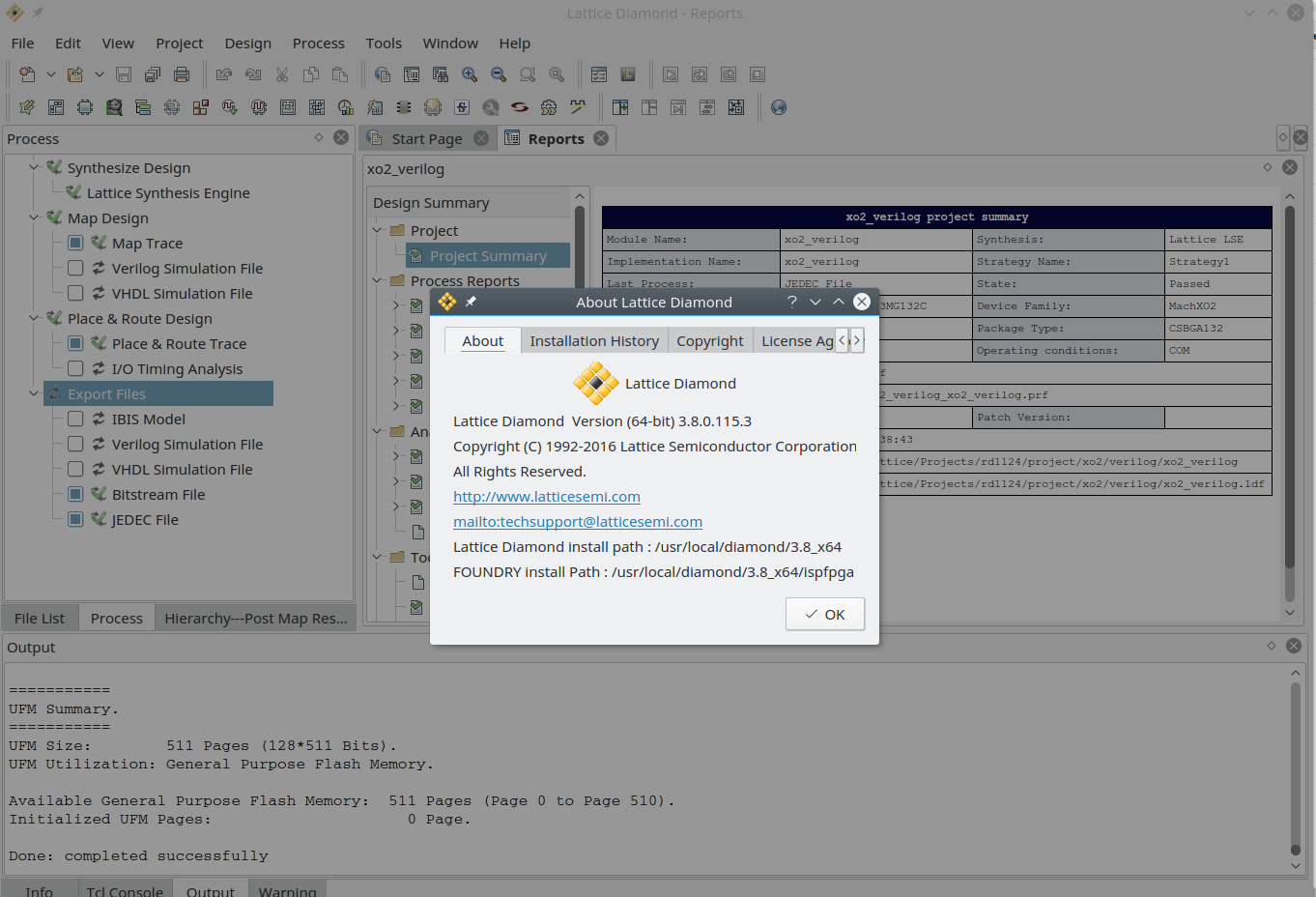Click the Save All toolbar icon
This screenshot has height=897, width=1316.
click(153, 74)
